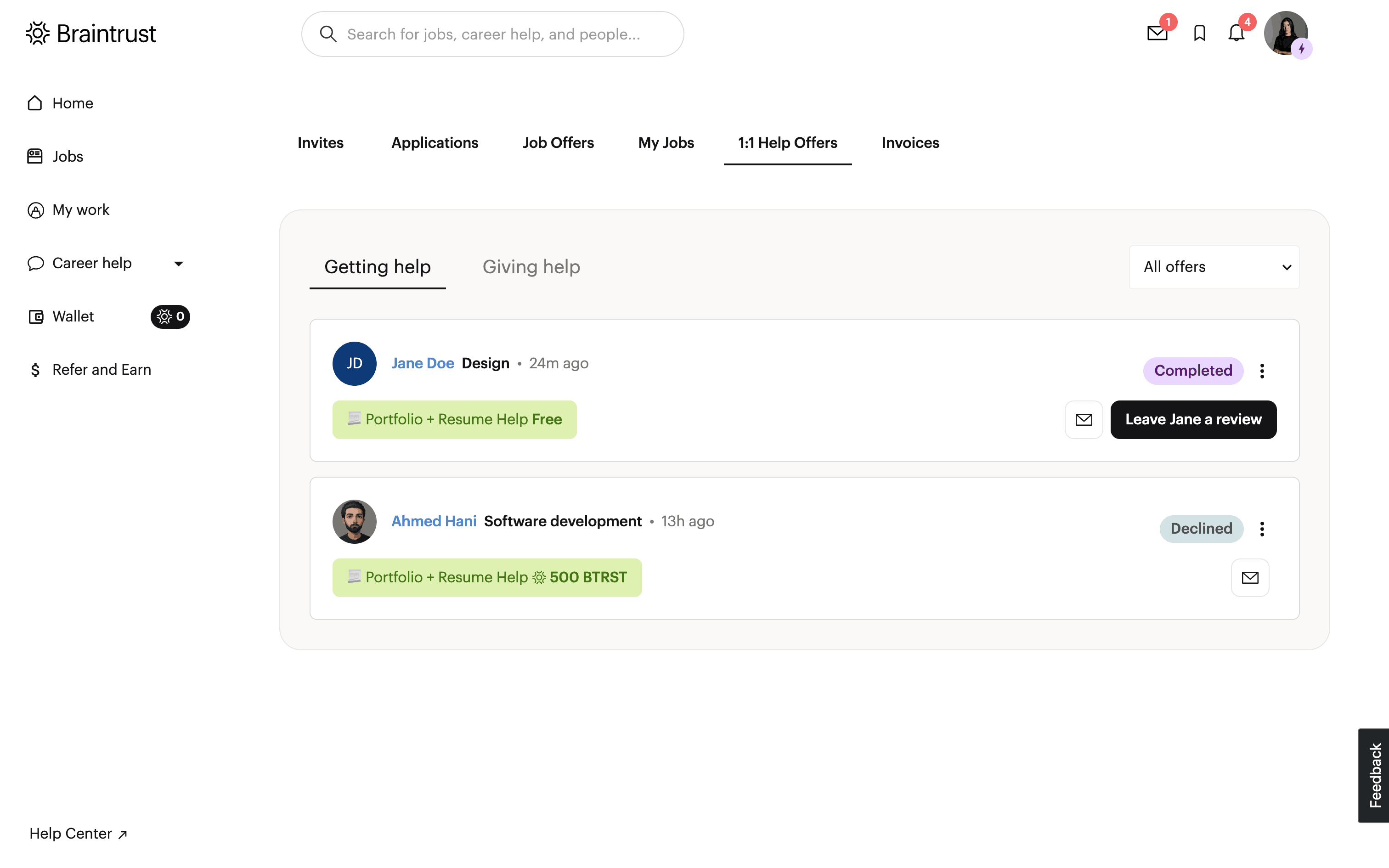Click the Braintrust logo
1389x868 pixels.
(91, 34)
